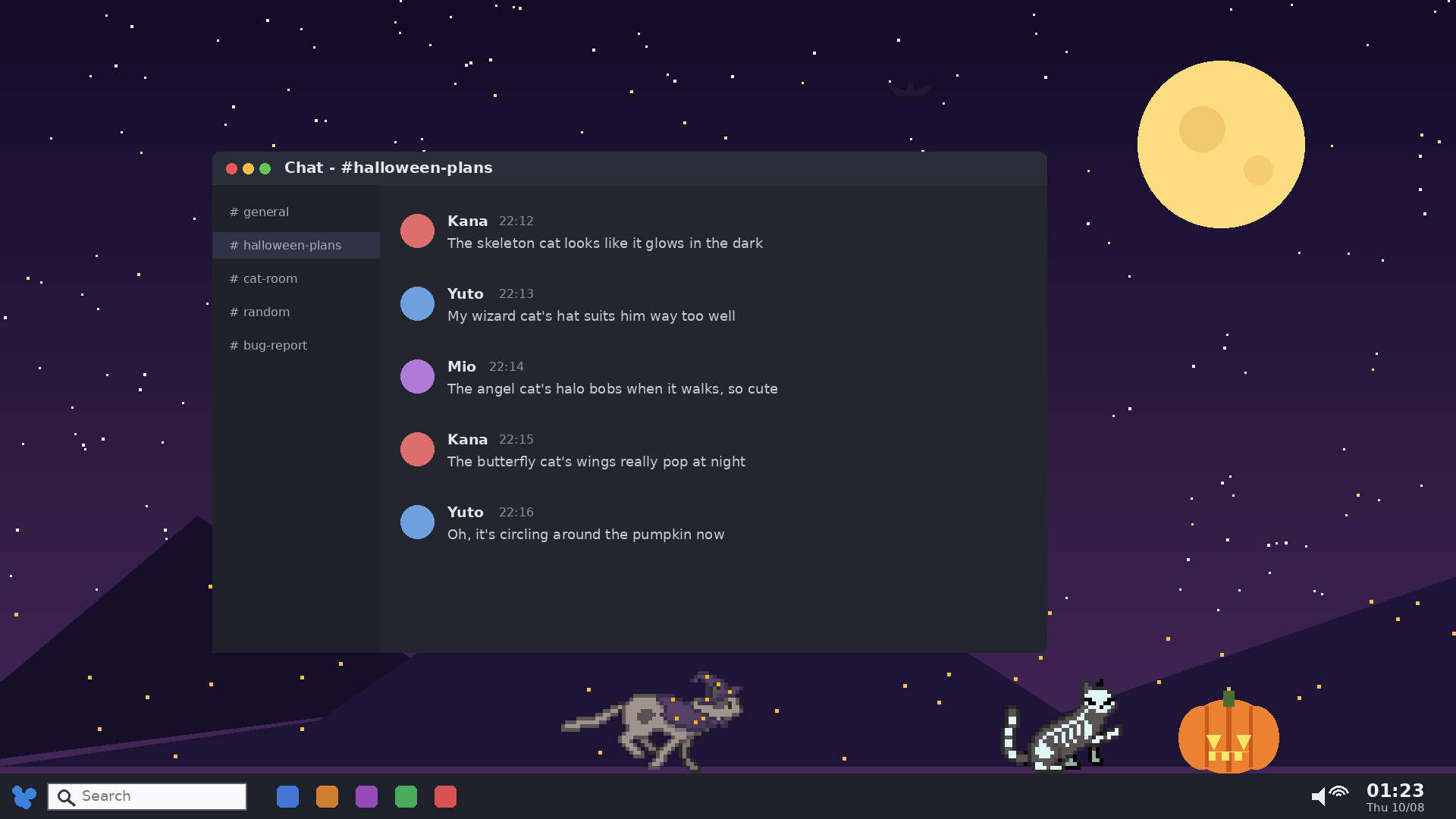The height and width of the screenshot is (819, 1456).
Task: Click the 22:12 timestamp
Action: coord(516,221)
